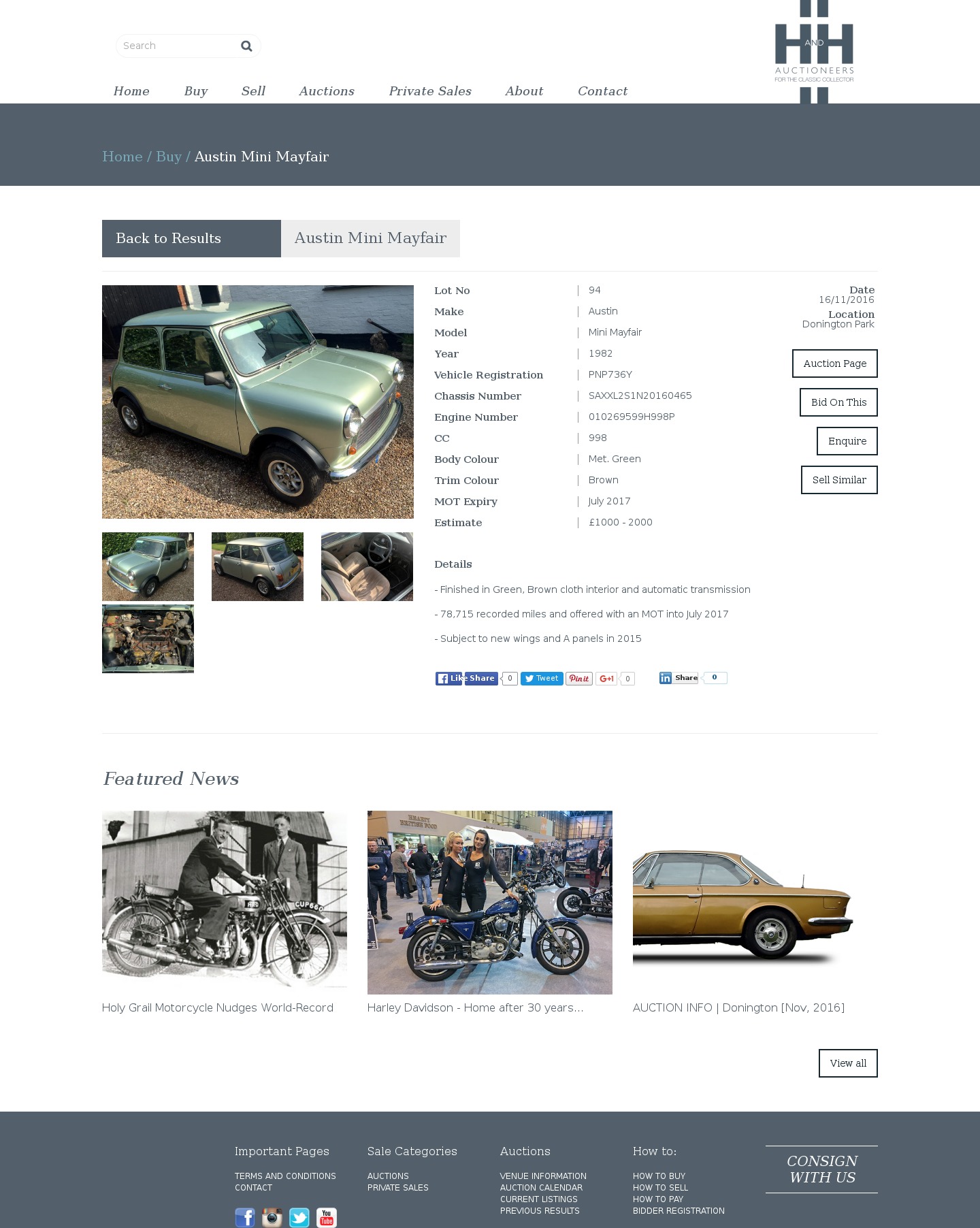Open Current Listings footer link
The height and width of the screenshot is (1228, 980).
click(539, 1199)
